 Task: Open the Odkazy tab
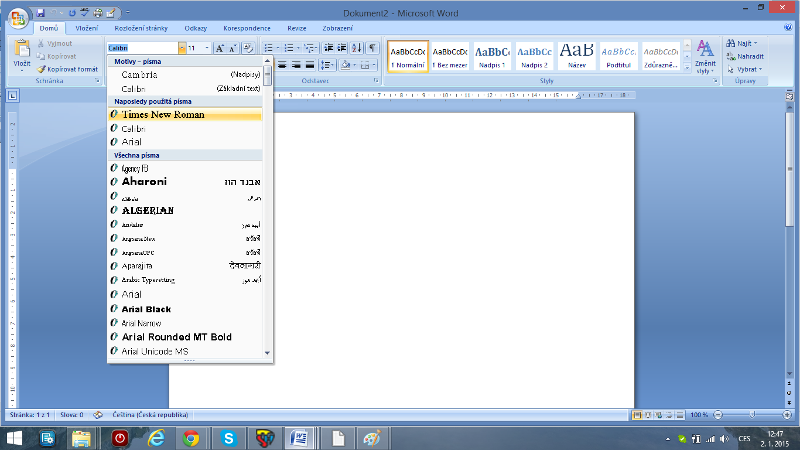pos(196,28)
